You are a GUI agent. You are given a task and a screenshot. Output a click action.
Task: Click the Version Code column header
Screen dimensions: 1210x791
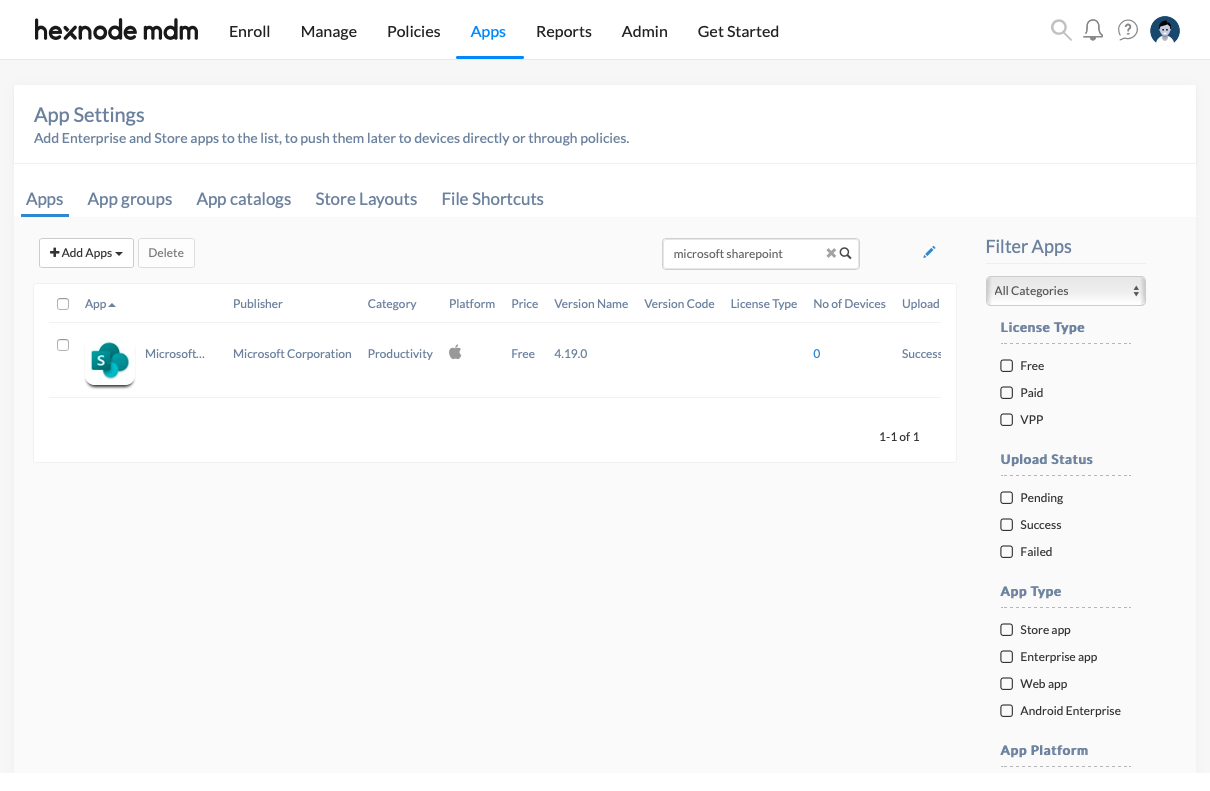click(679, 304)
